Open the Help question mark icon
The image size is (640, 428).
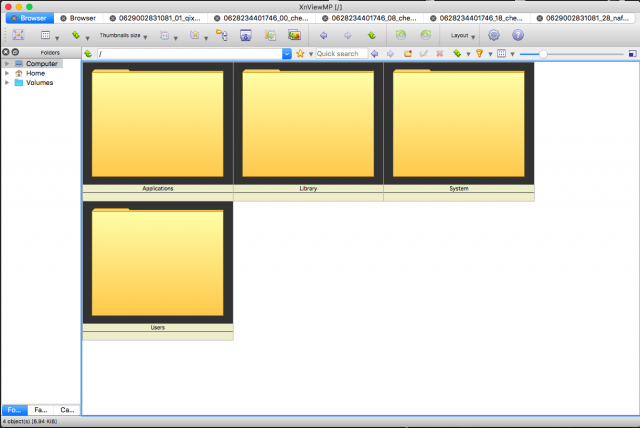pos(518,35)
